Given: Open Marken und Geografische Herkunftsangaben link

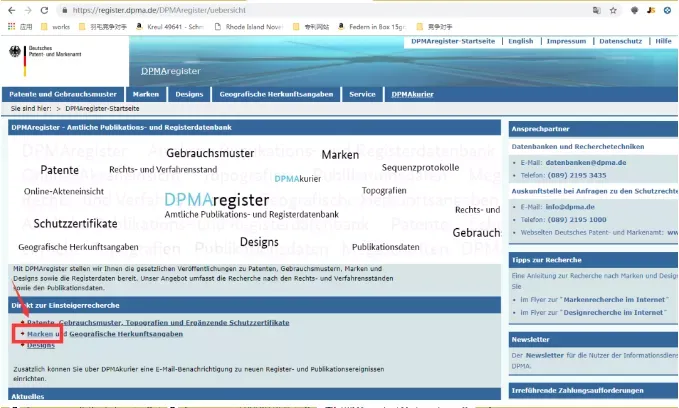Looking at the screenshot, I should (105, 334).
